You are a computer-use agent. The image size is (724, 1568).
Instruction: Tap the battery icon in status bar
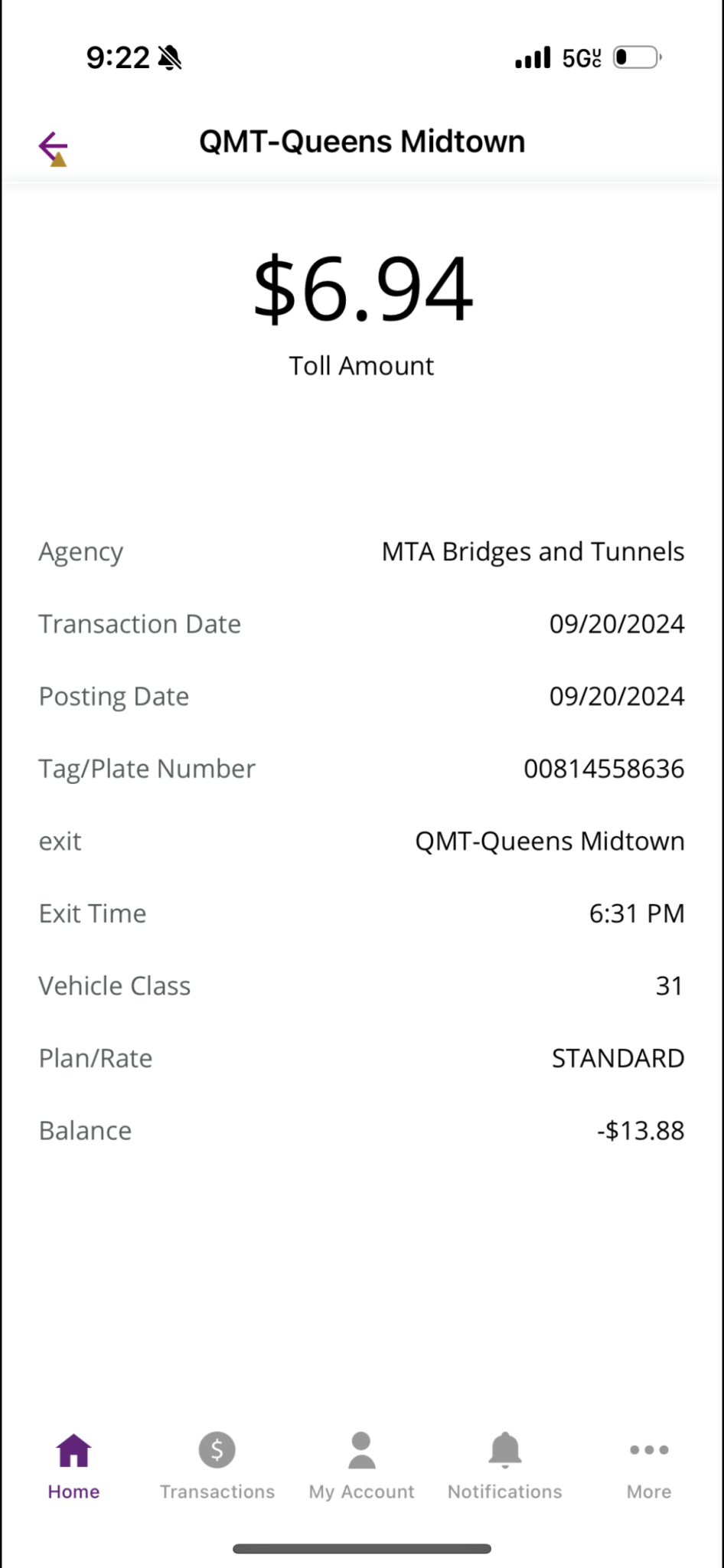(638, 57)
